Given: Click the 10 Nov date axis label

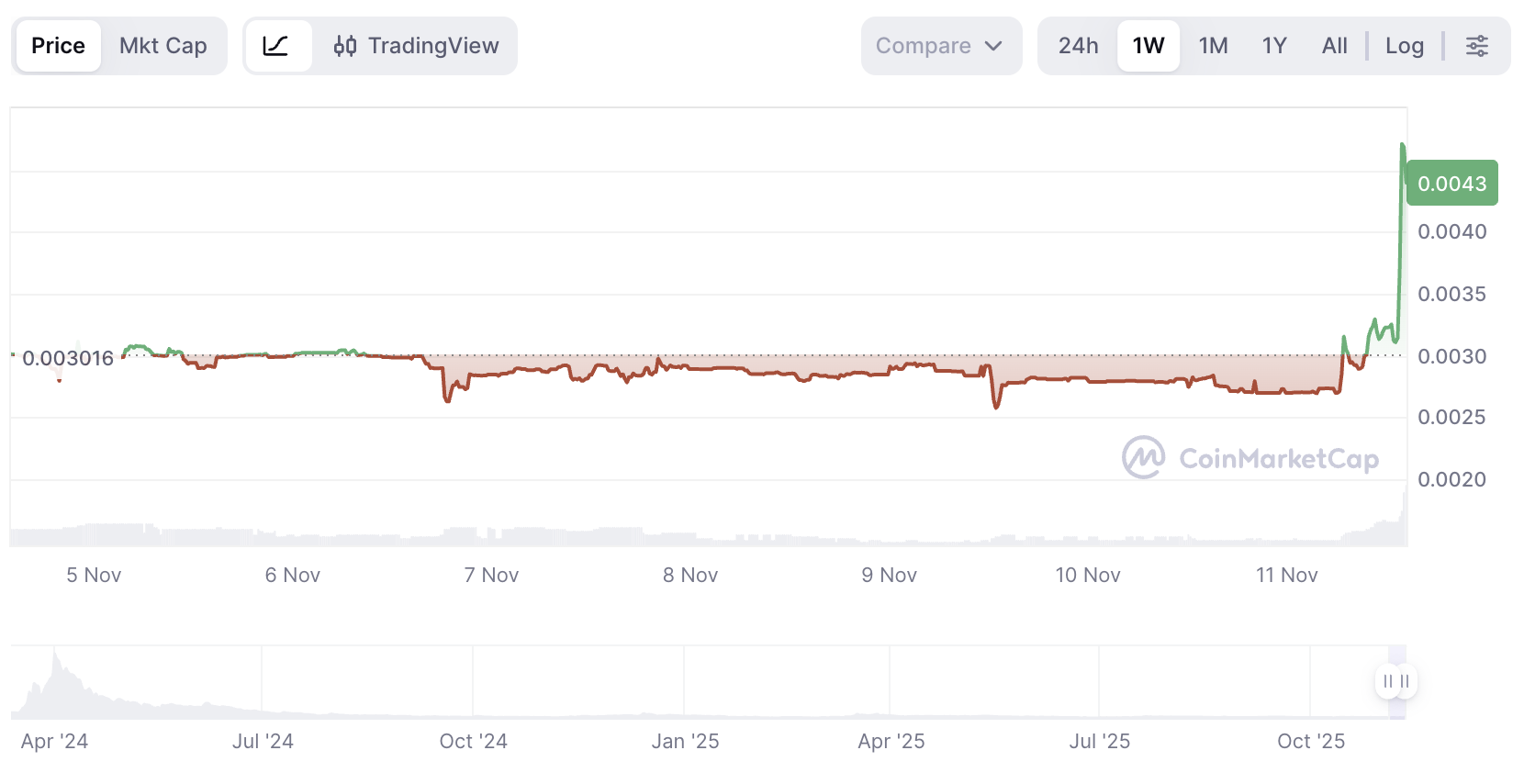Looking at the screenshot, I should click(1088, 576).
